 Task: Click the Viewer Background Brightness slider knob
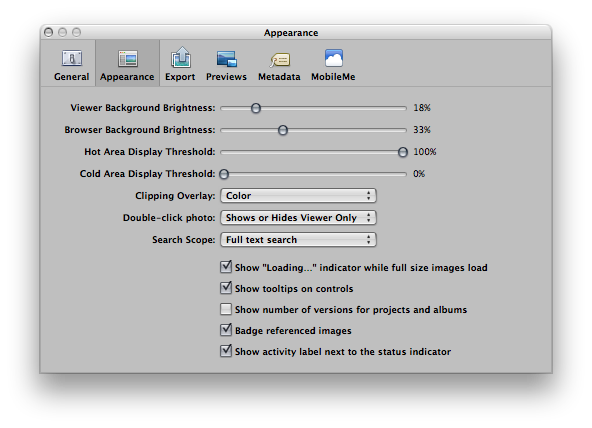click(x=256, y=108)
